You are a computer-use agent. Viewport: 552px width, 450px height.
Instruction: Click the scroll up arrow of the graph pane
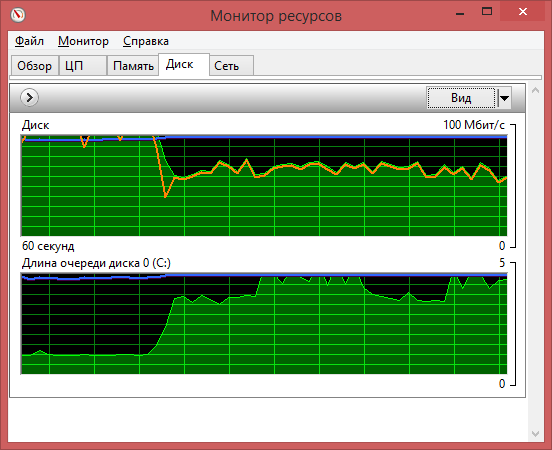[535, 90]
